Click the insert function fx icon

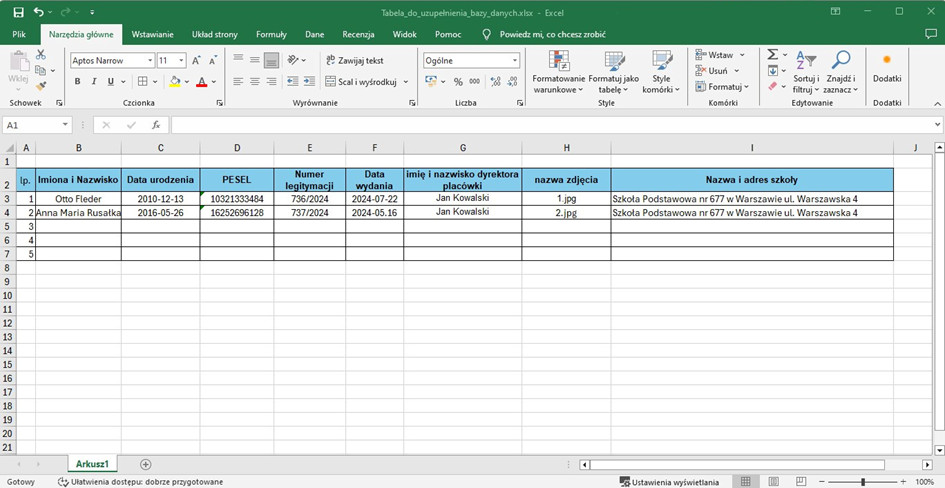point(155,125)
